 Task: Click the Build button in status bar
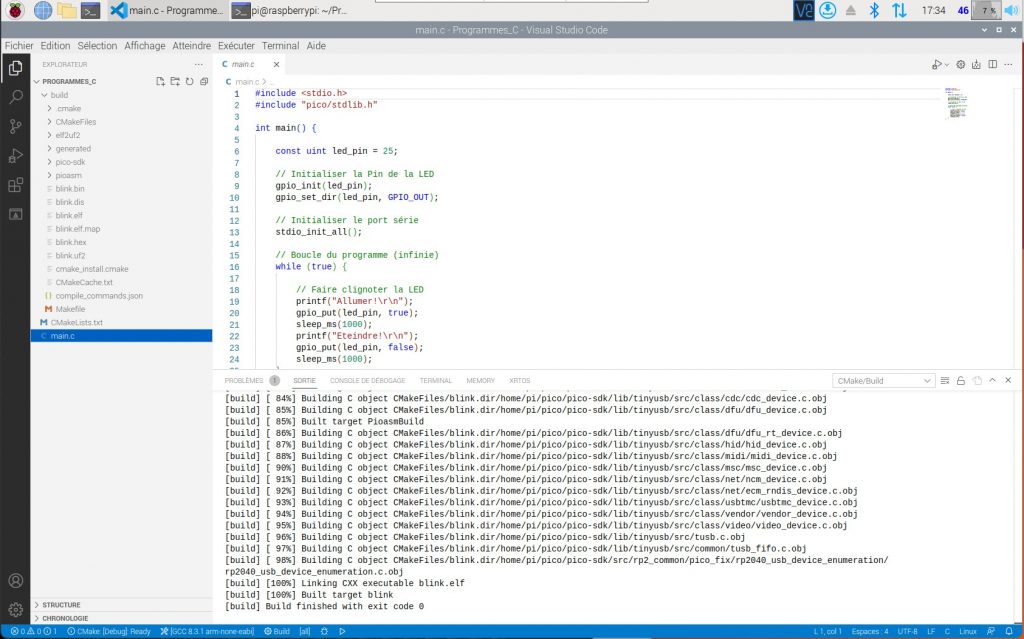277,632
